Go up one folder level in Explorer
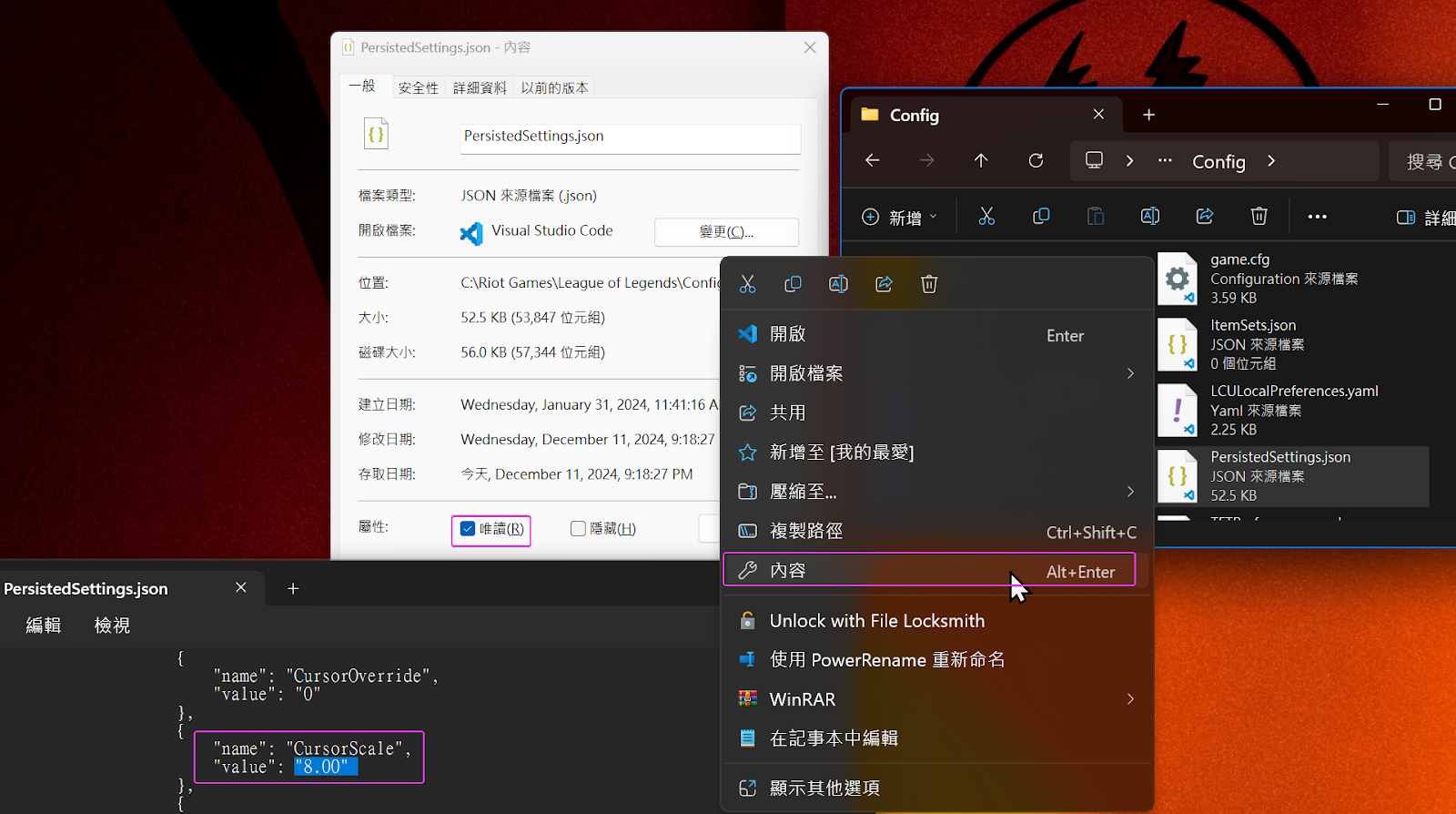 point(981,160)
